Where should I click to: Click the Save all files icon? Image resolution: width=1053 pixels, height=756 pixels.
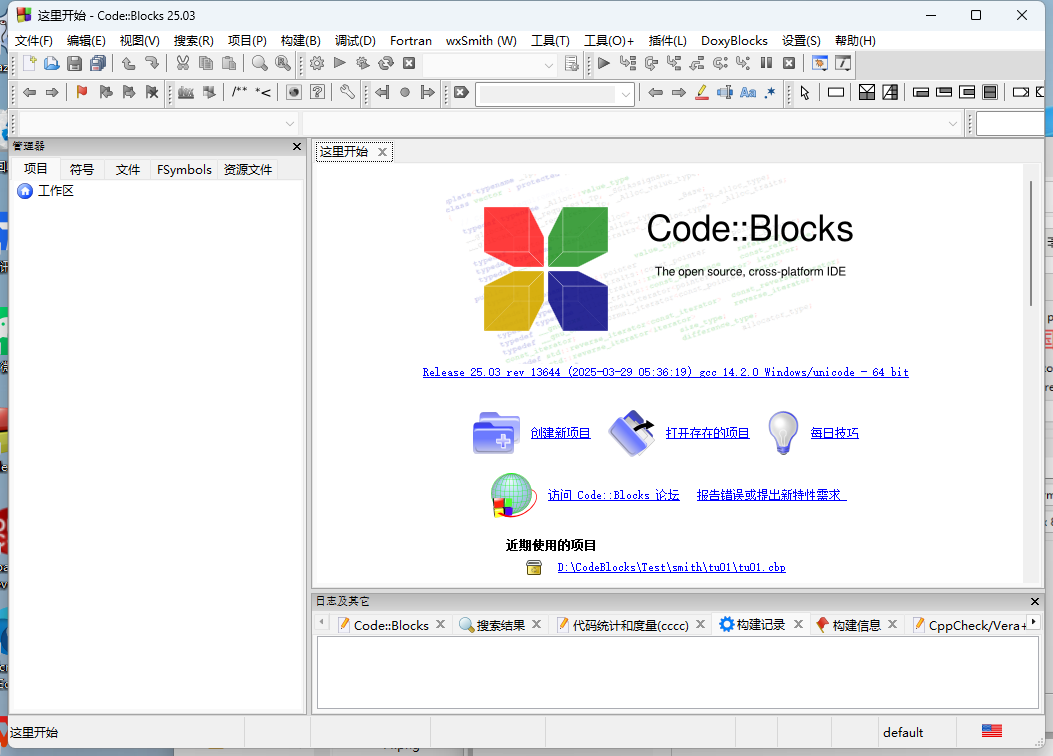[x=98, y=64]
